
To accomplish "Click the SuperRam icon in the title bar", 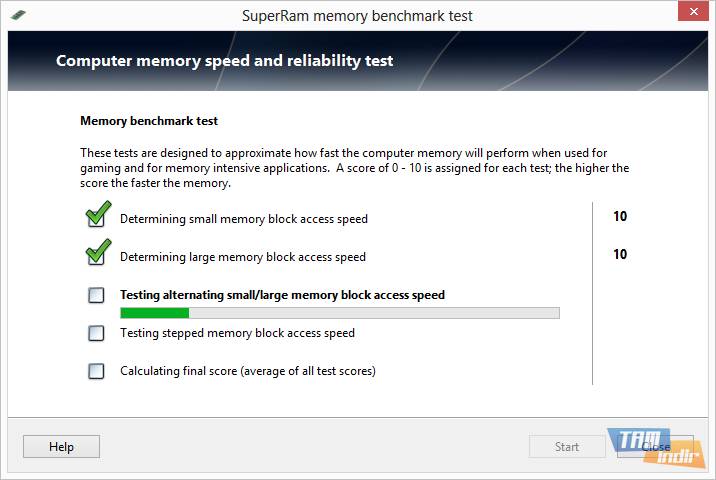I will 19,16.
